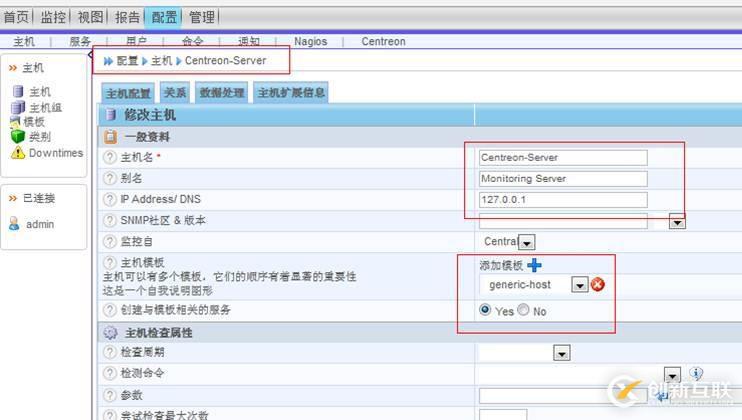This screenshot has width=742, height=420.
Task: Open sidebar 主机 host icon
Action: tap(18, 91)
